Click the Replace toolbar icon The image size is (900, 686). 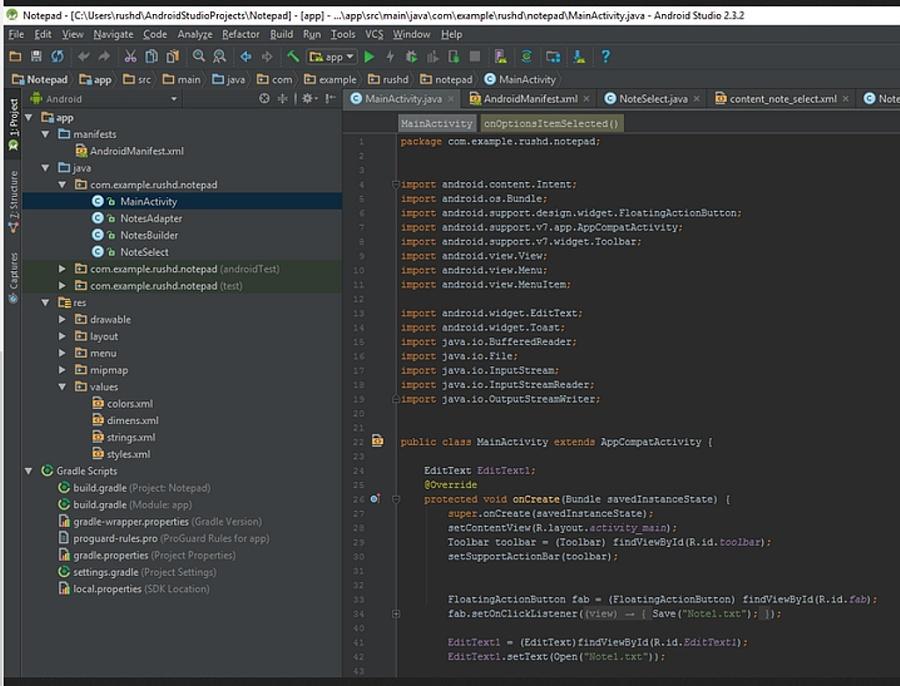pos(219,56)
